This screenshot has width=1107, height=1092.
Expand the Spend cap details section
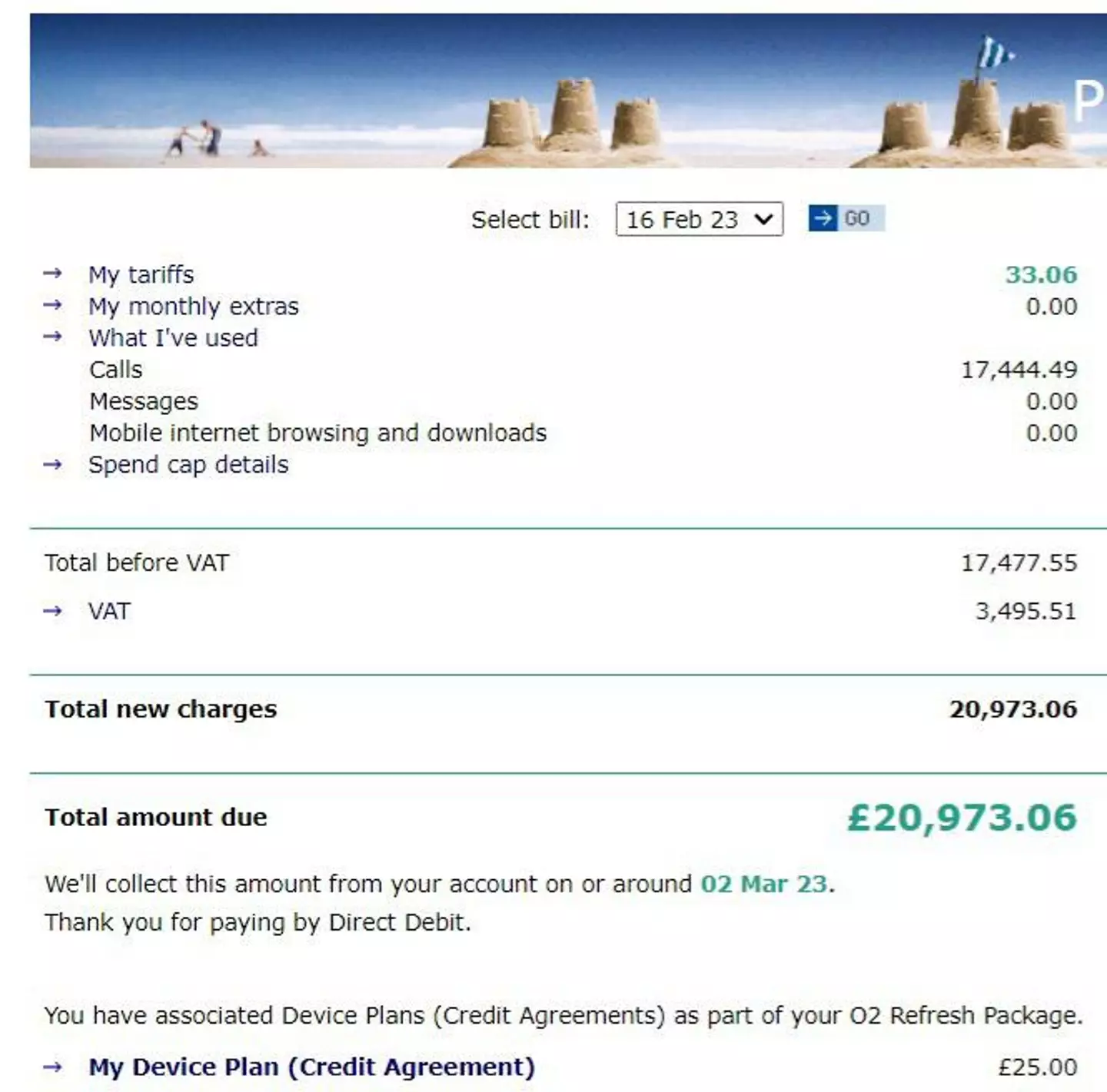[189, 464]
